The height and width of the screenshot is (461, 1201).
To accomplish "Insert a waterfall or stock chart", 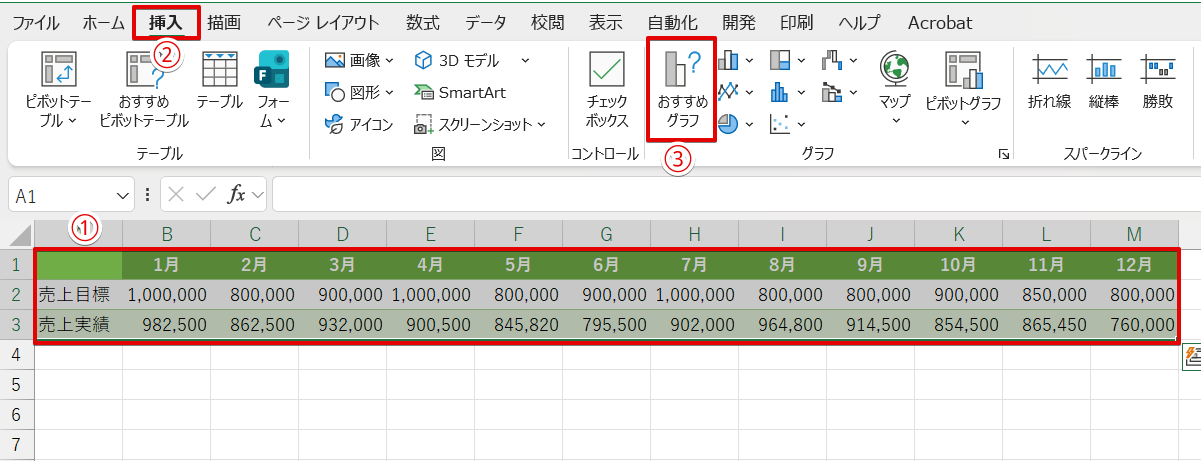I will pos(840,61).
